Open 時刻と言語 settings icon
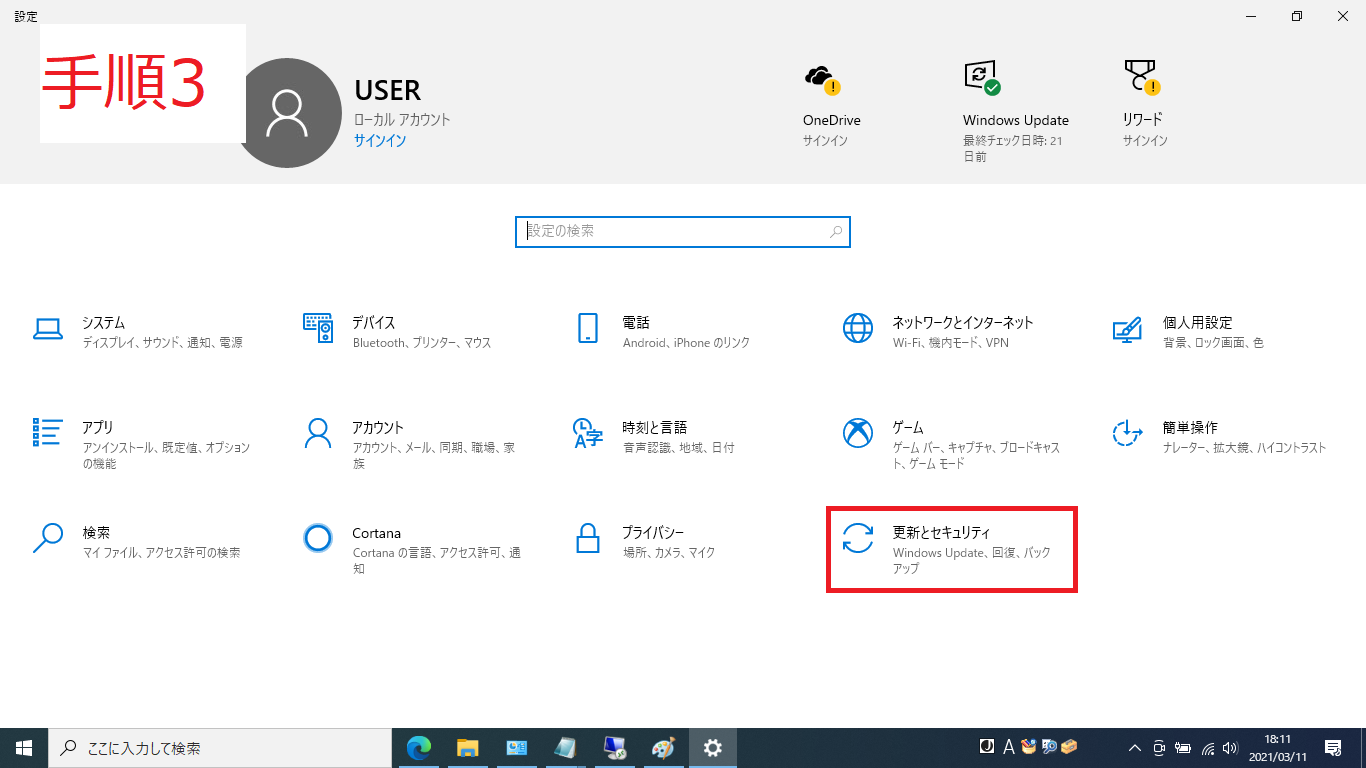1366x768 pixels. pos(587,432)
